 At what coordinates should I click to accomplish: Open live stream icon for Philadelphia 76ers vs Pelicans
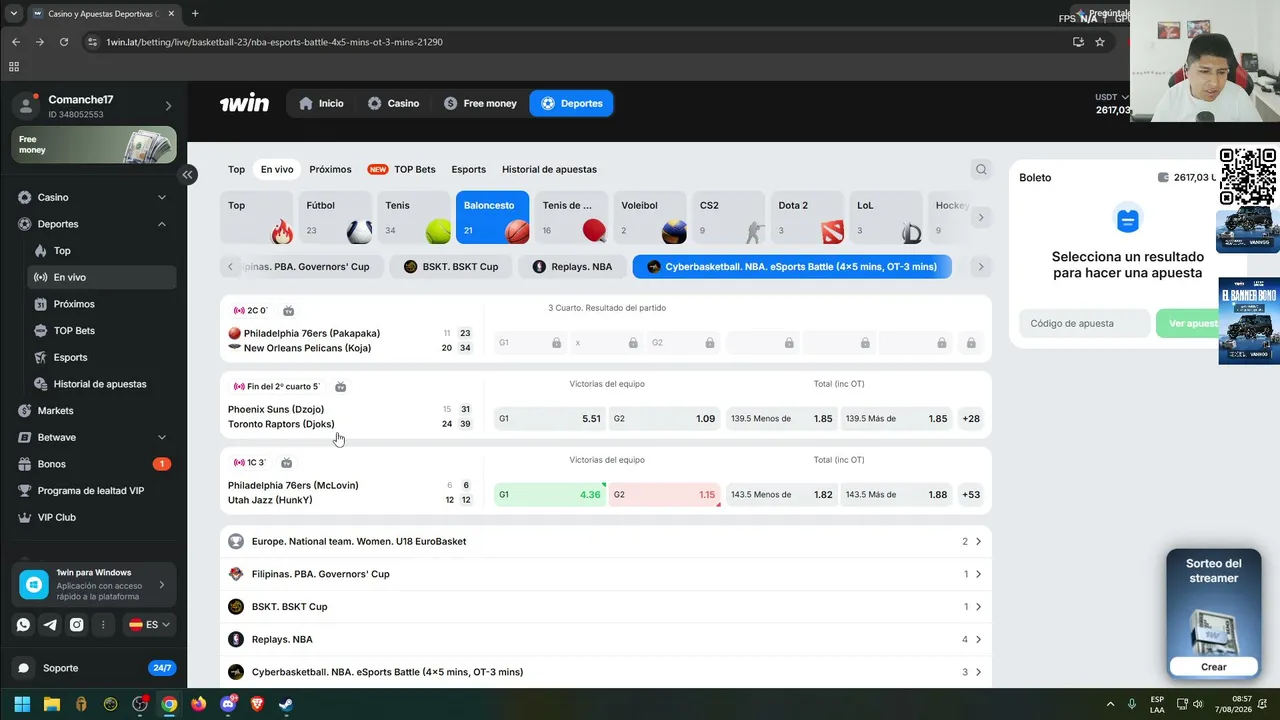coord(289,311)
